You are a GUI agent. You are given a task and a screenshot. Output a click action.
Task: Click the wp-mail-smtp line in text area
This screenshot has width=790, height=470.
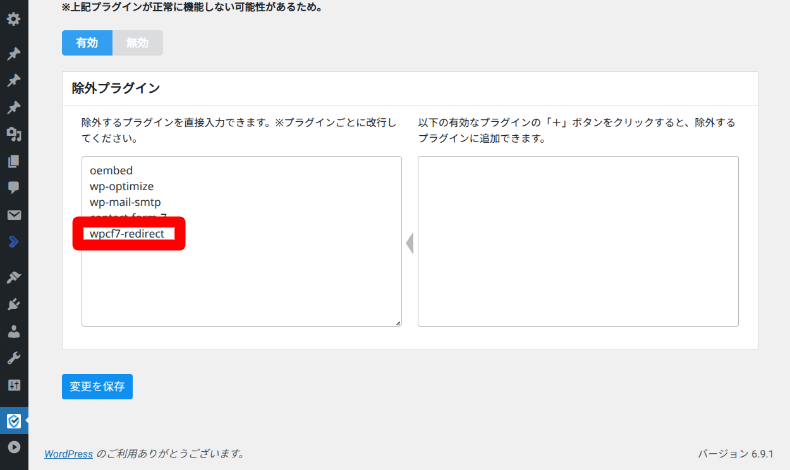(x=125, y=202)
